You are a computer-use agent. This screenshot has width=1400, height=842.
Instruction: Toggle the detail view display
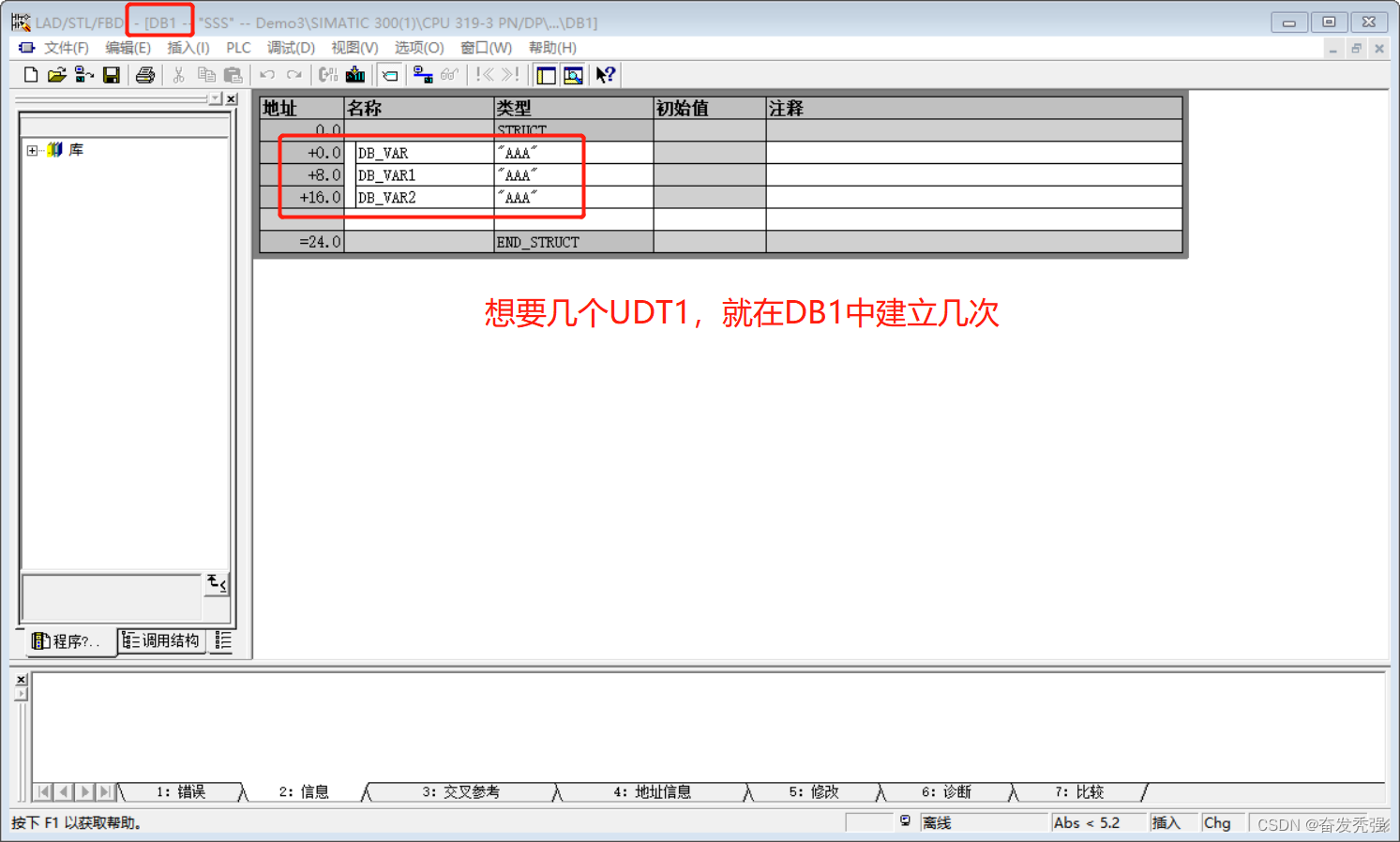573,74
